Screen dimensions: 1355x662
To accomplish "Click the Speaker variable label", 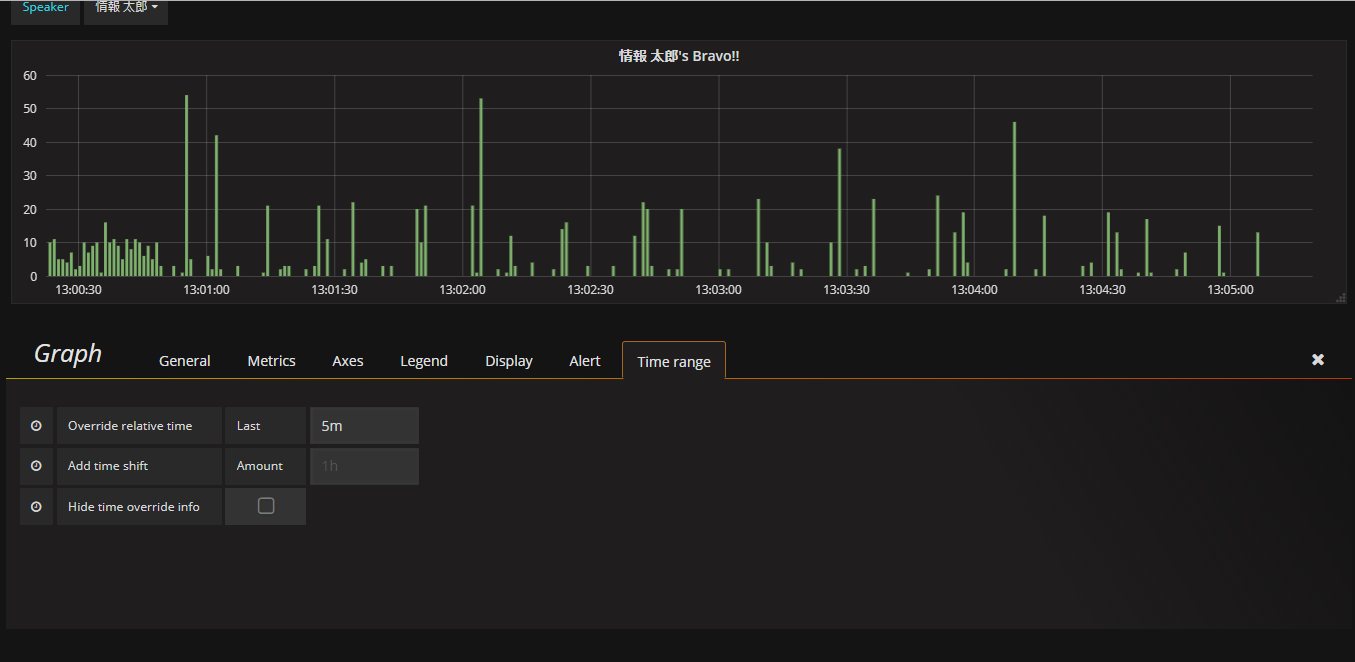I will 46,8.
